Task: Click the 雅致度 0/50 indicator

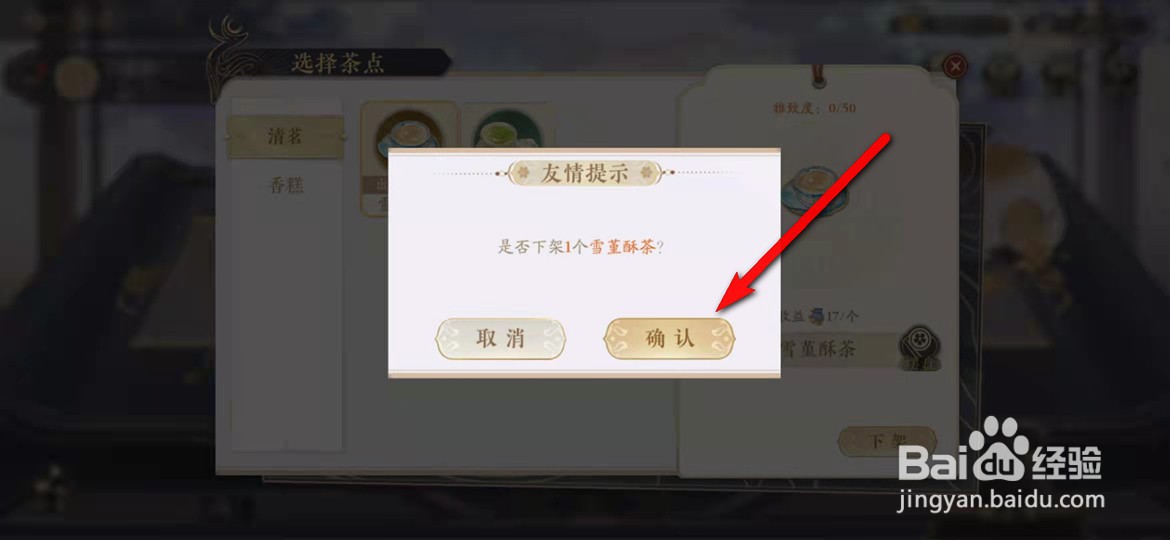Action: click(x=814, y=108)
